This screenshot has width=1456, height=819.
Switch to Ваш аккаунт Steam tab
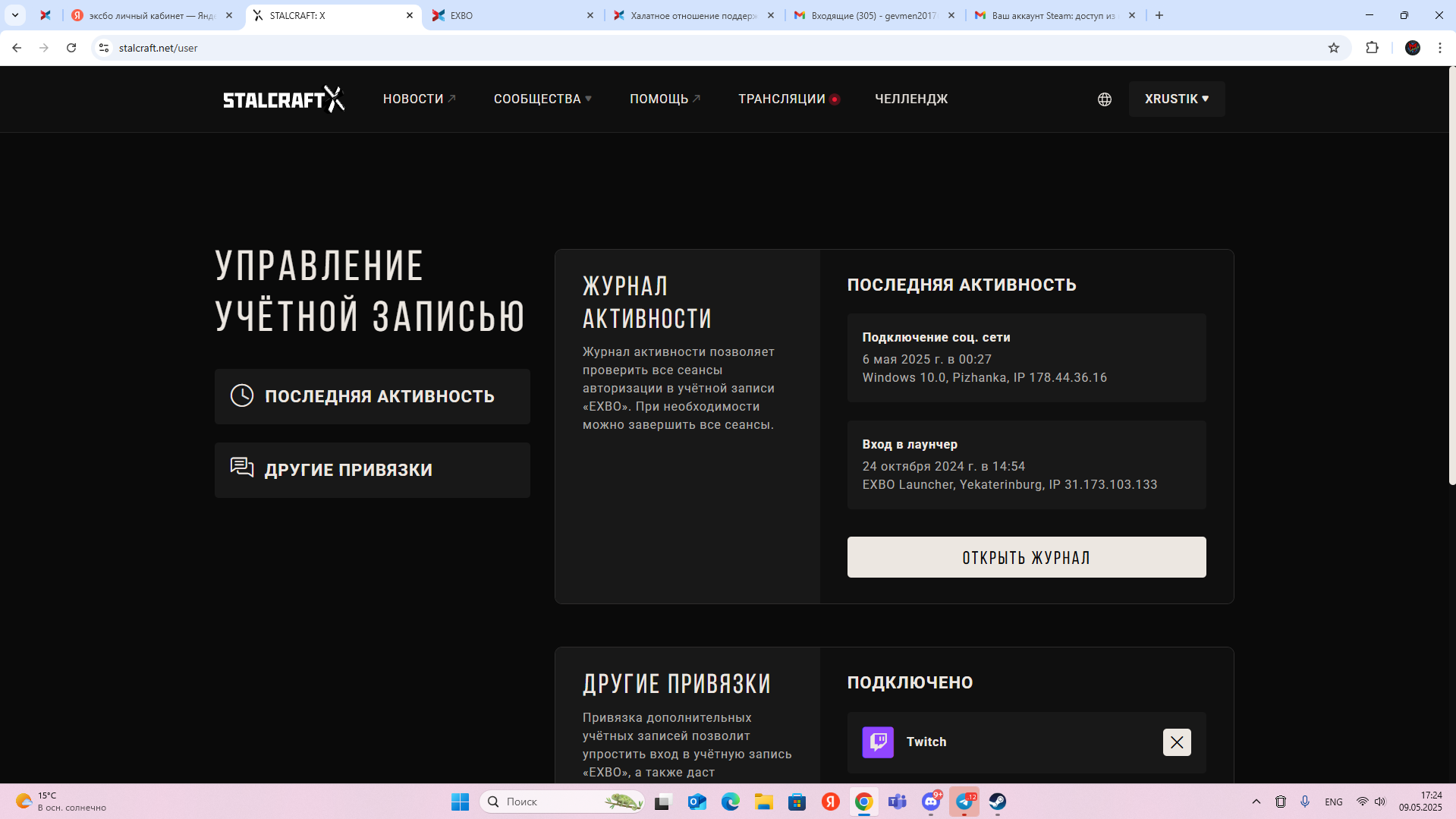coord(1055,15)
